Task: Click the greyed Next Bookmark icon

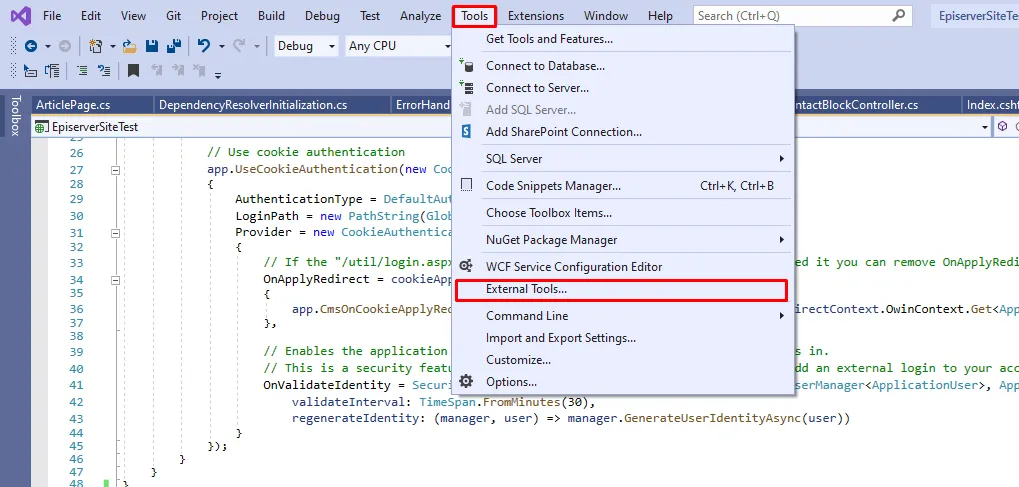Action: [x=177, y=70]
